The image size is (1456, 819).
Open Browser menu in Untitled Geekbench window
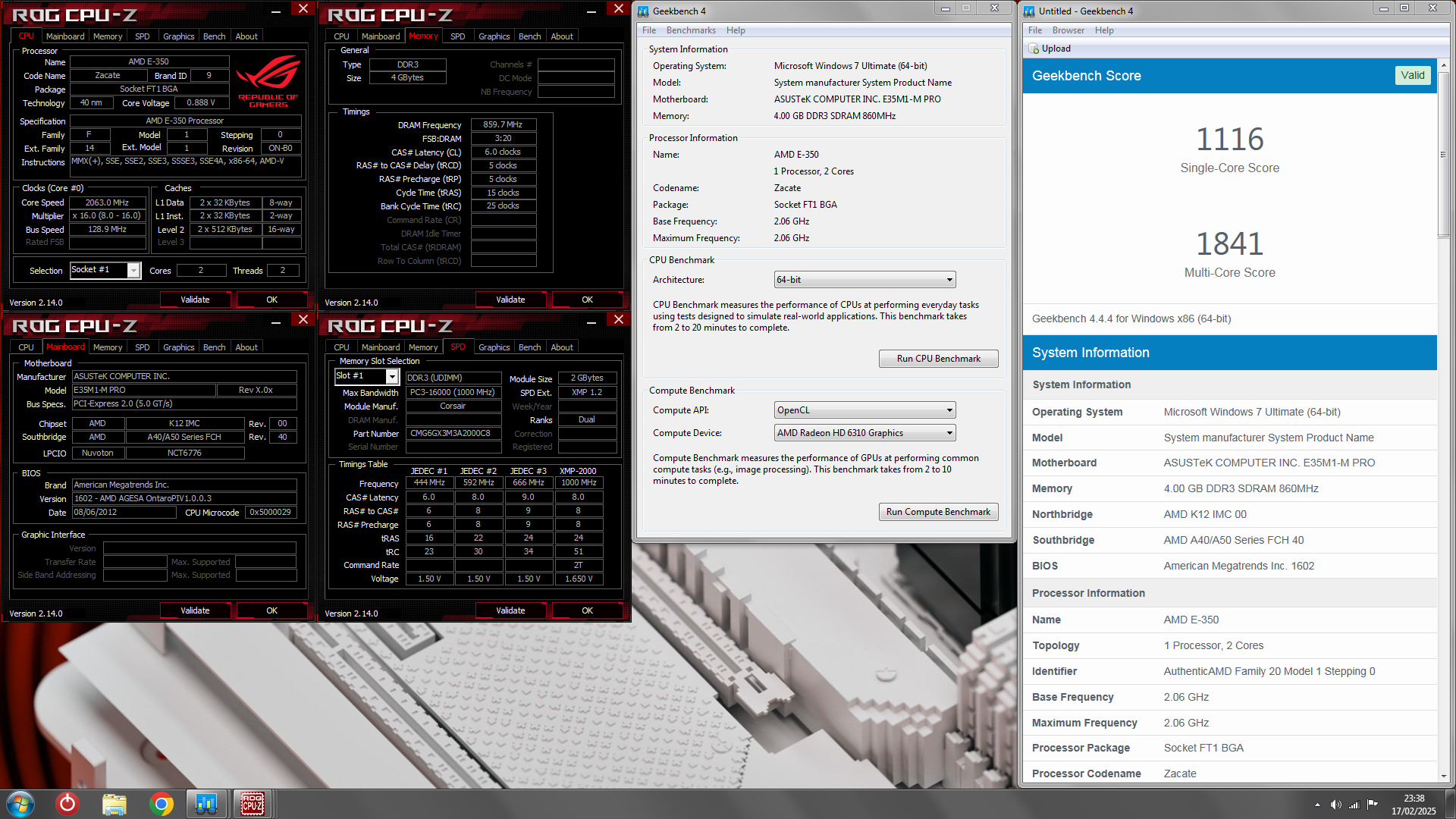point(1068,30)
